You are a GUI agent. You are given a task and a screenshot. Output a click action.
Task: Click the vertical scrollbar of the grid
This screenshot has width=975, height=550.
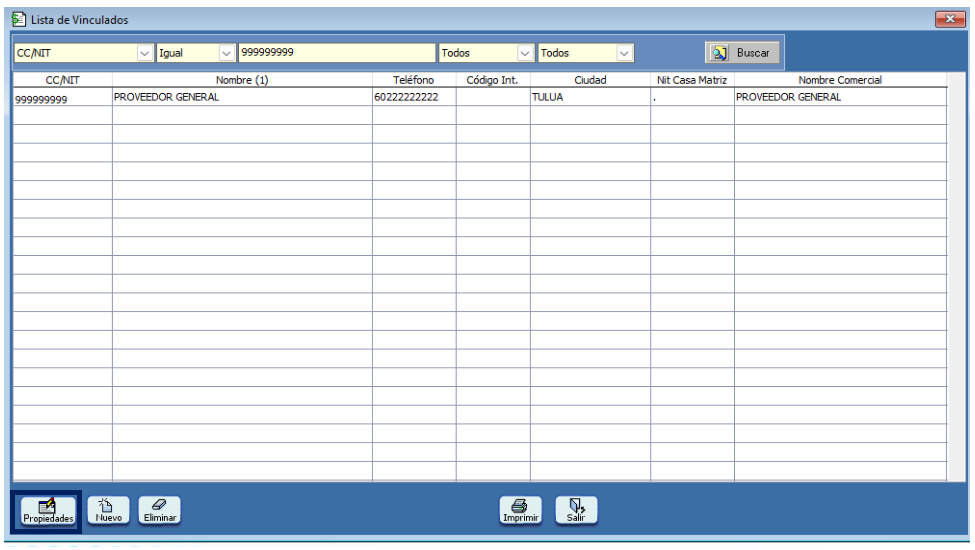pyautogui.click(x=956, y=277)
